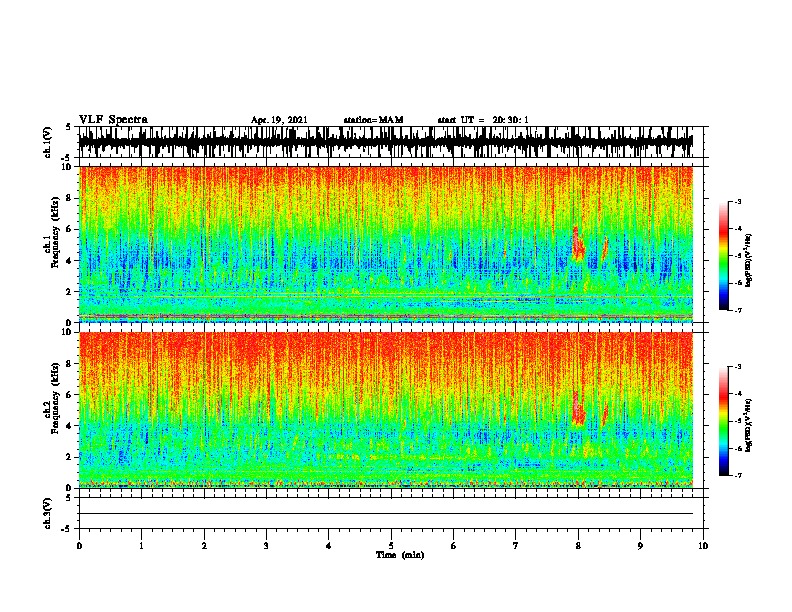
Task: Click the ch.2 spectrogram color scale bar
Action: tap(723, 421)
